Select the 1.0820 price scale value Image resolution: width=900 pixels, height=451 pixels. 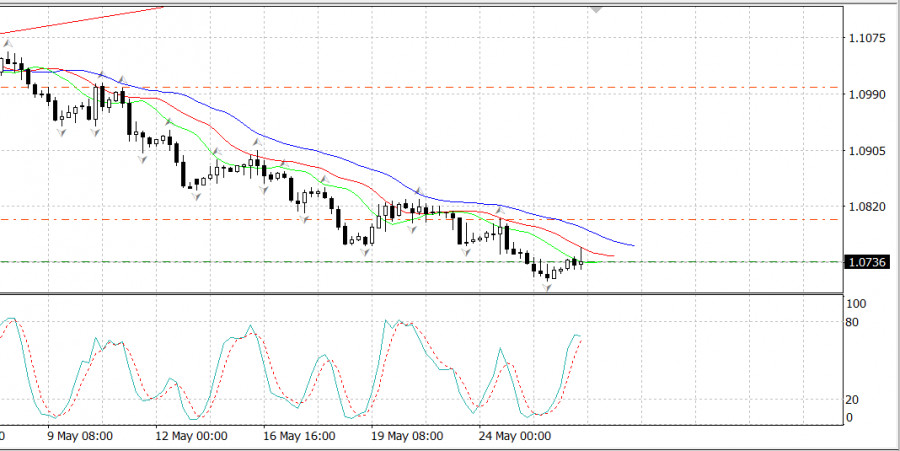[x=866, y=207]
